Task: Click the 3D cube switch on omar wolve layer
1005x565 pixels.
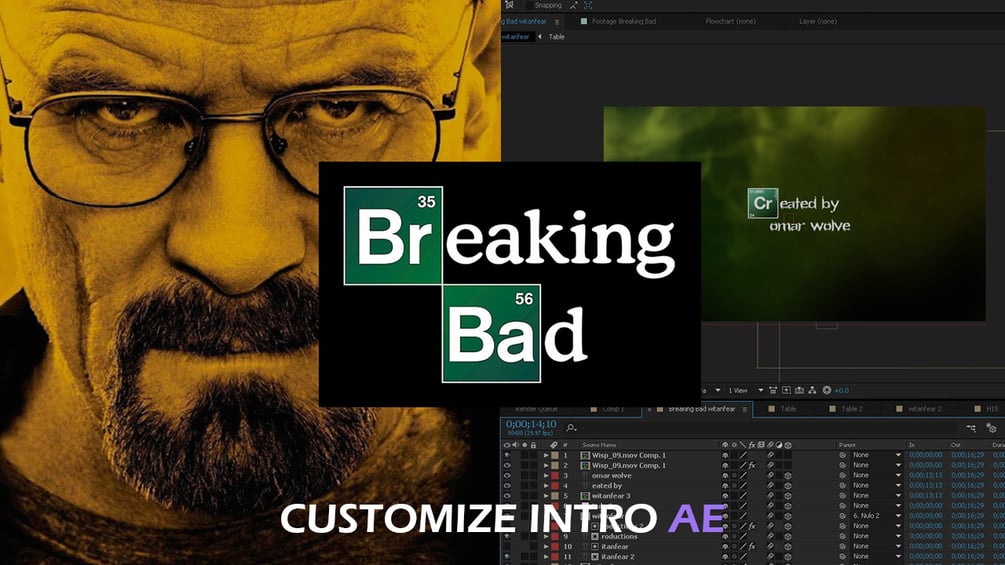Action: [x=788, y=476]
